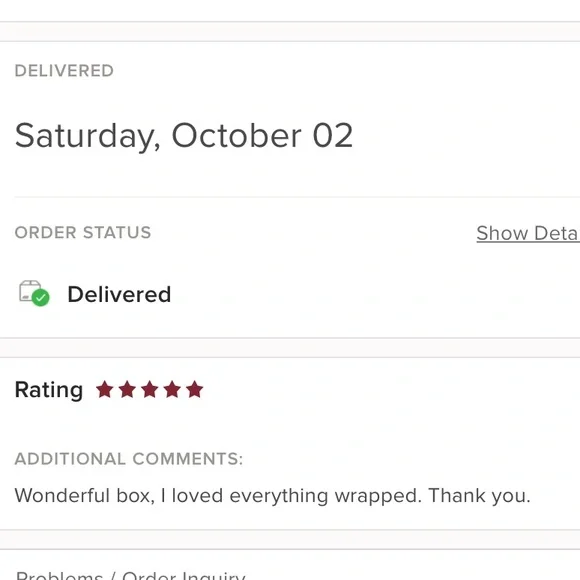Image resolution: width=580 pixels, height=580 pixels.
Task: Select the first rating star
Action: tap(105, 390)
